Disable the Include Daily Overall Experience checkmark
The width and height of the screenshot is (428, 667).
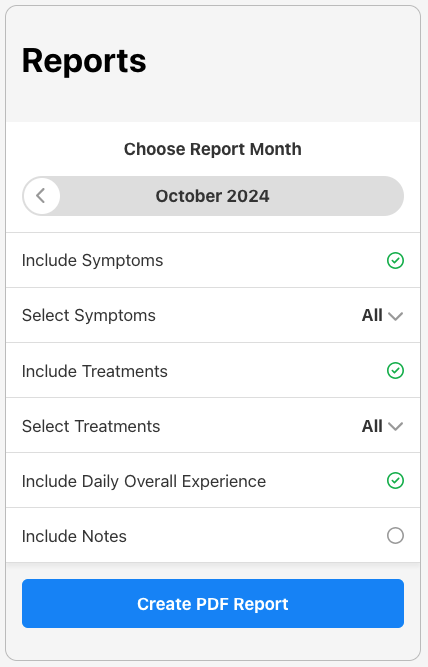tap(395, 481)
